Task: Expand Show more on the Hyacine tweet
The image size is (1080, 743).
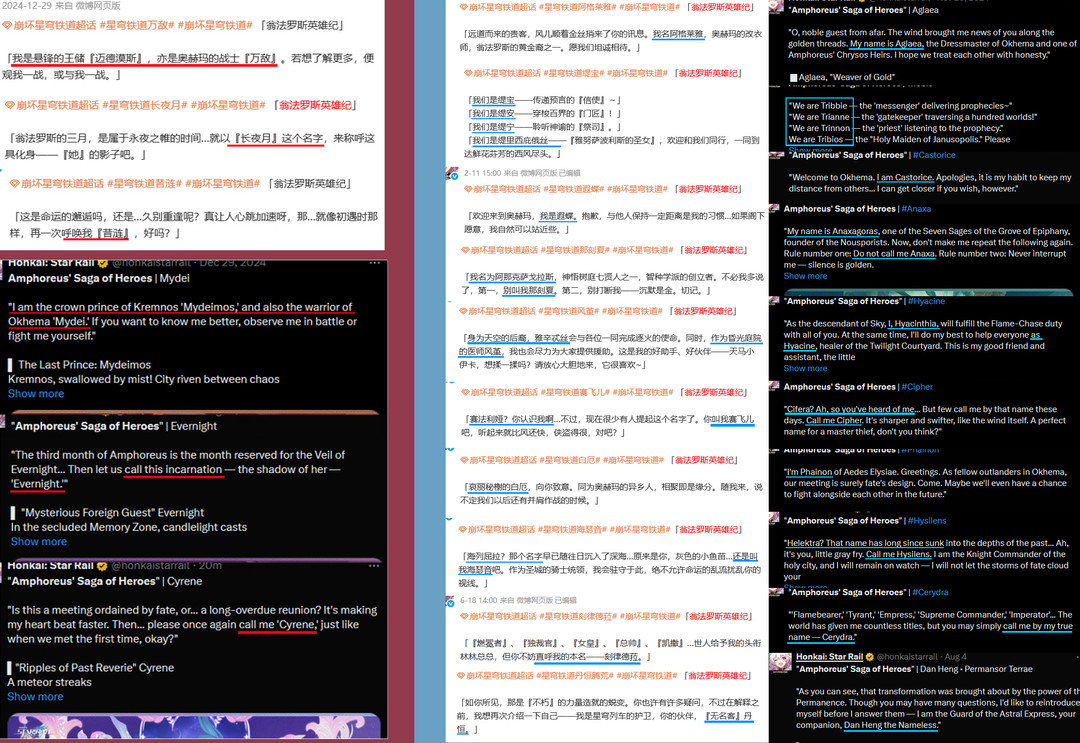Action: click(x=805, y=368)
